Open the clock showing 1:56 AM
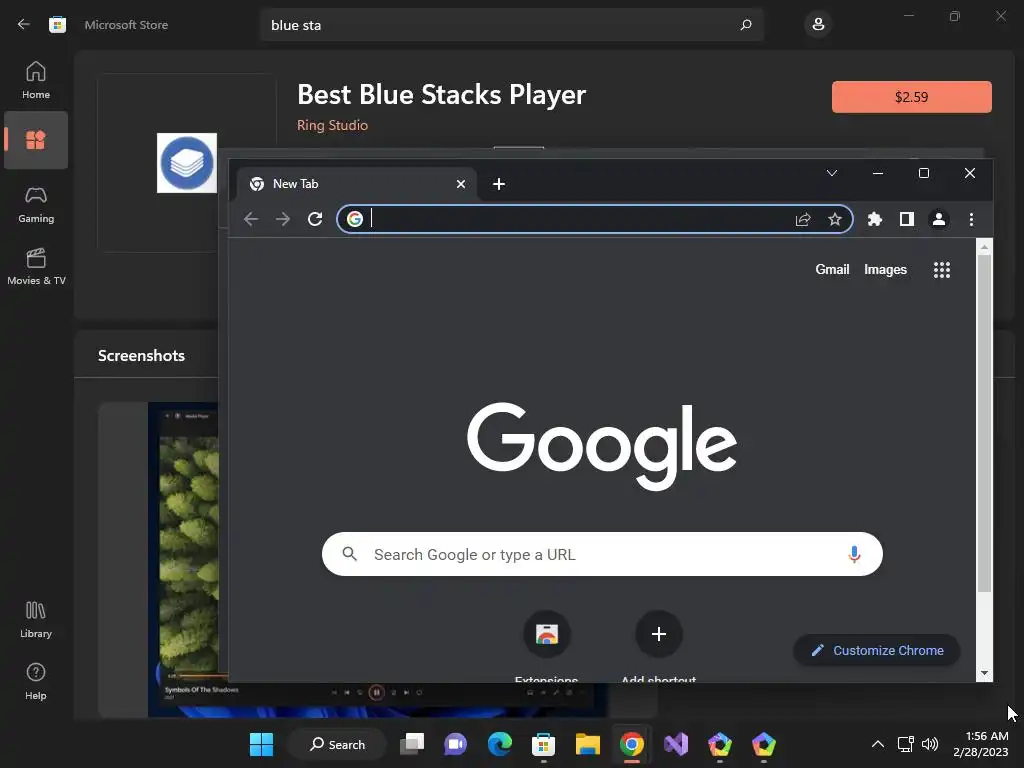Viewport: 1024px width, 768px height. pos(982,744)
